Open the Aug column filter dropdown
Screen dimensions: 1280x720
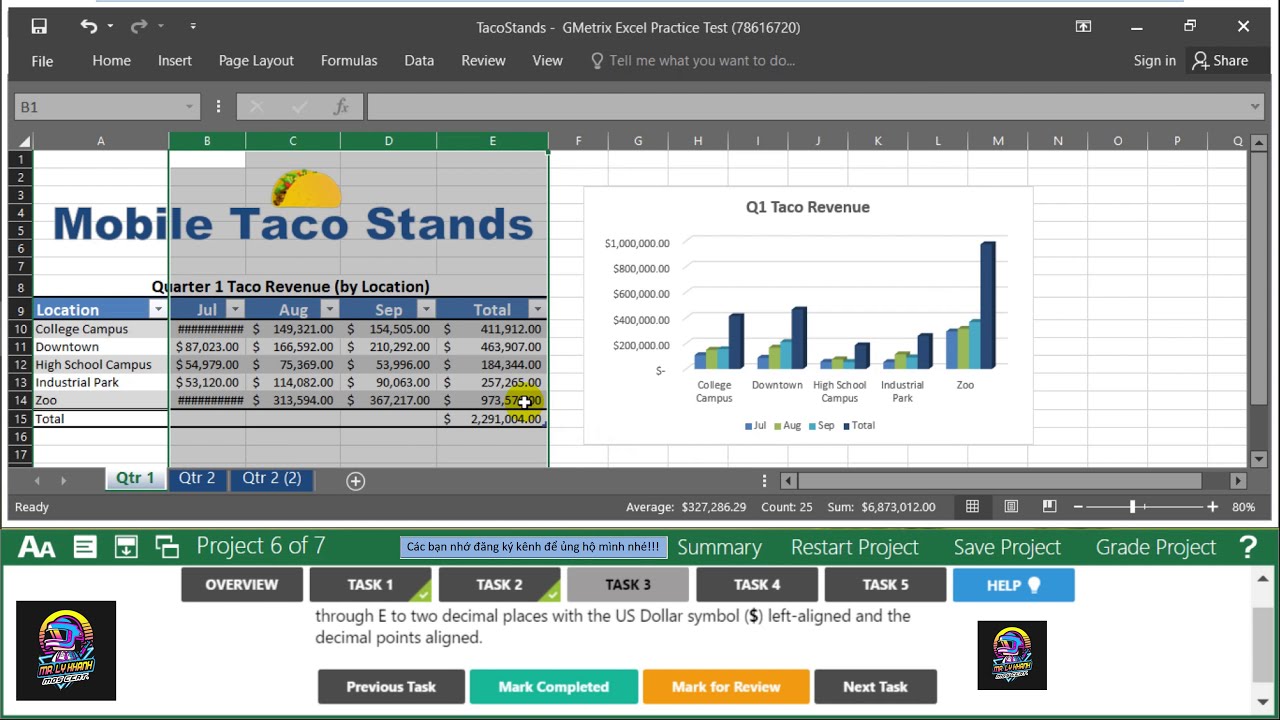pos(330,310)
